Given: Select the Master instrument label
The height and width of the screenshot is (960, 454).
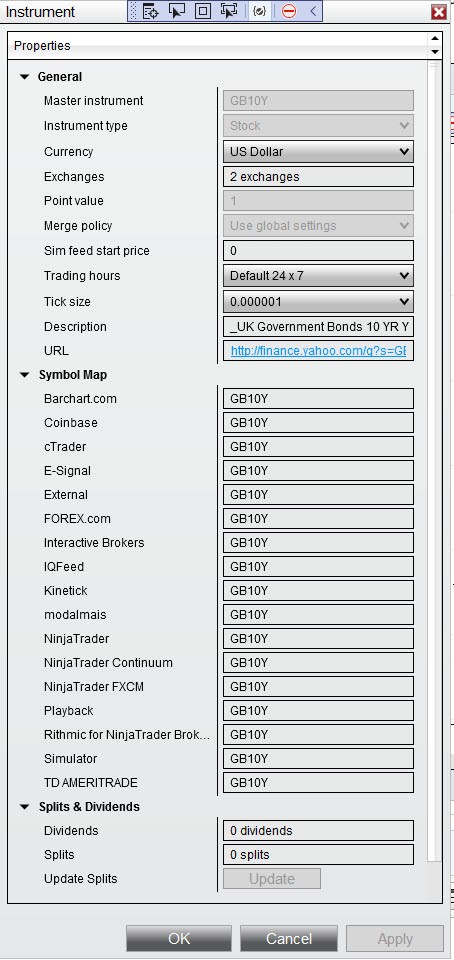Looking at the screenshot, I should [x=94, y=100].
